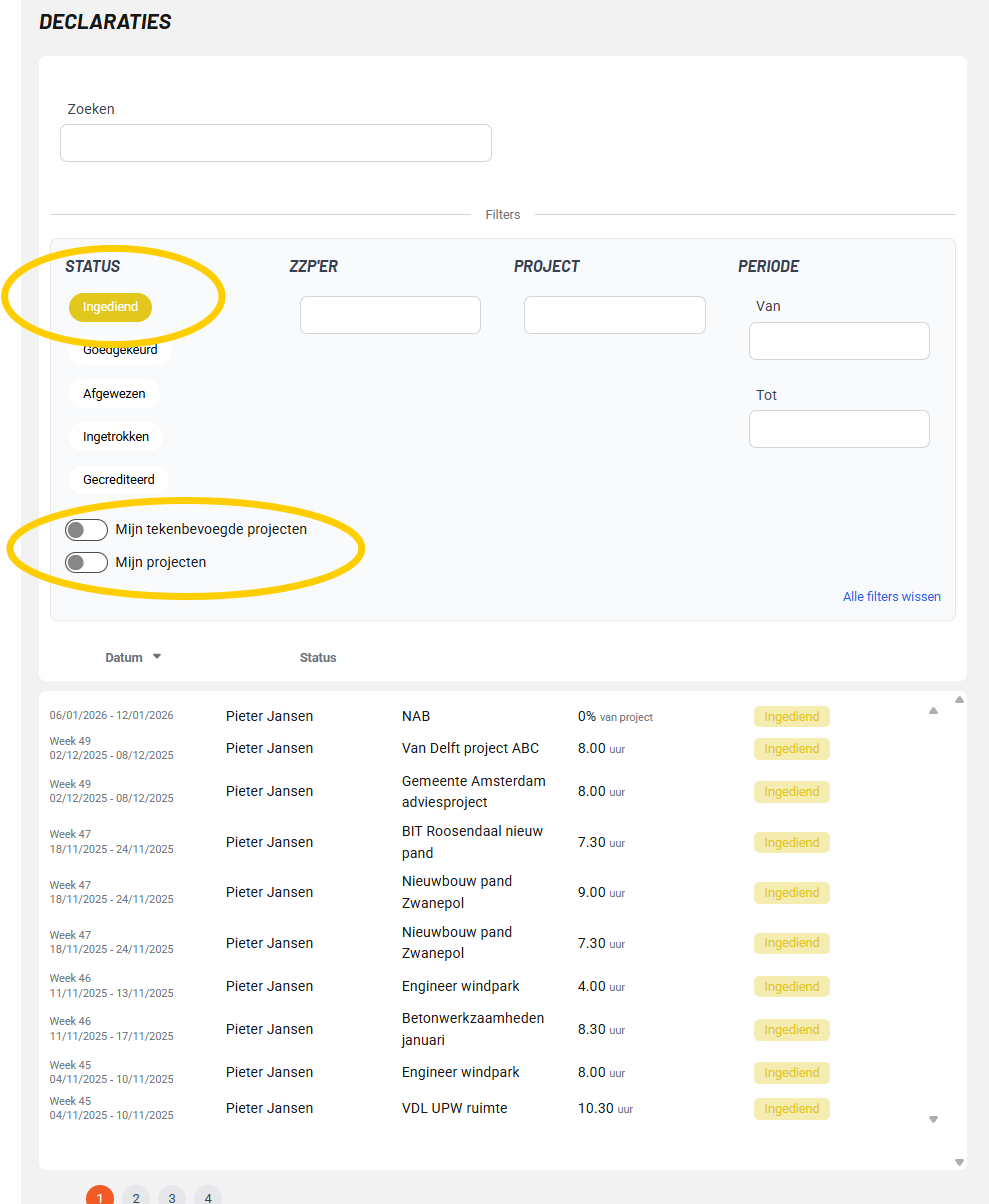Select the Ingetrokken status filter

pos(116,437)
